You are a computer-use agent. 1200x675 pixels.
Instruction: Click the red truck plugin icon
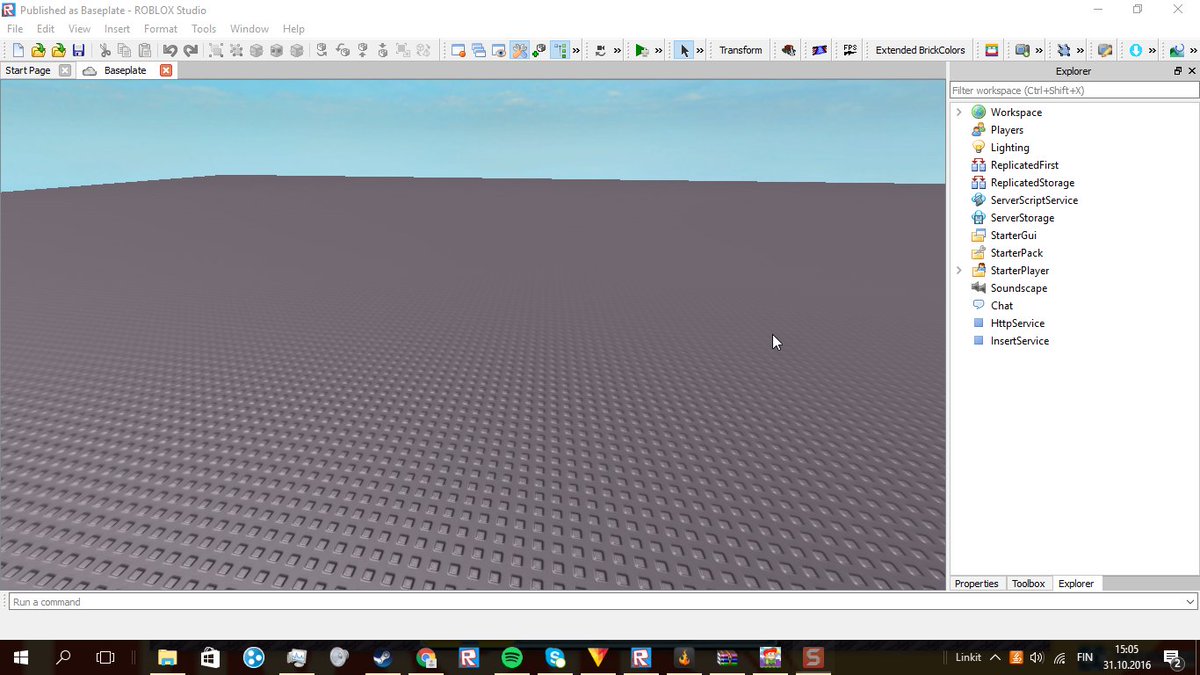pyautogui.click(x=788, y=50)
